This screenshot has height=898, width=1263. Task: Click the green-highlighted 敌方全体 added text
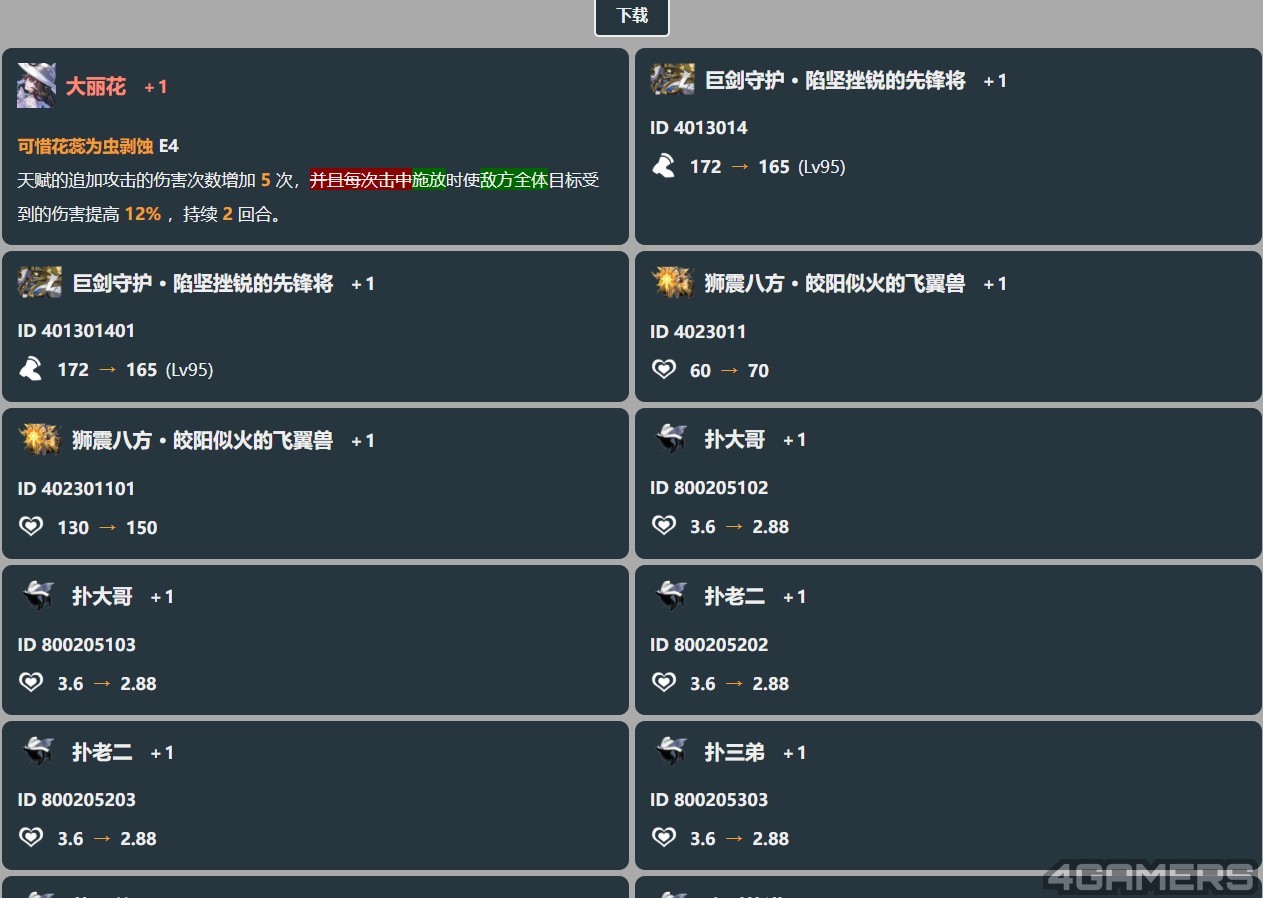click(514, 180)
